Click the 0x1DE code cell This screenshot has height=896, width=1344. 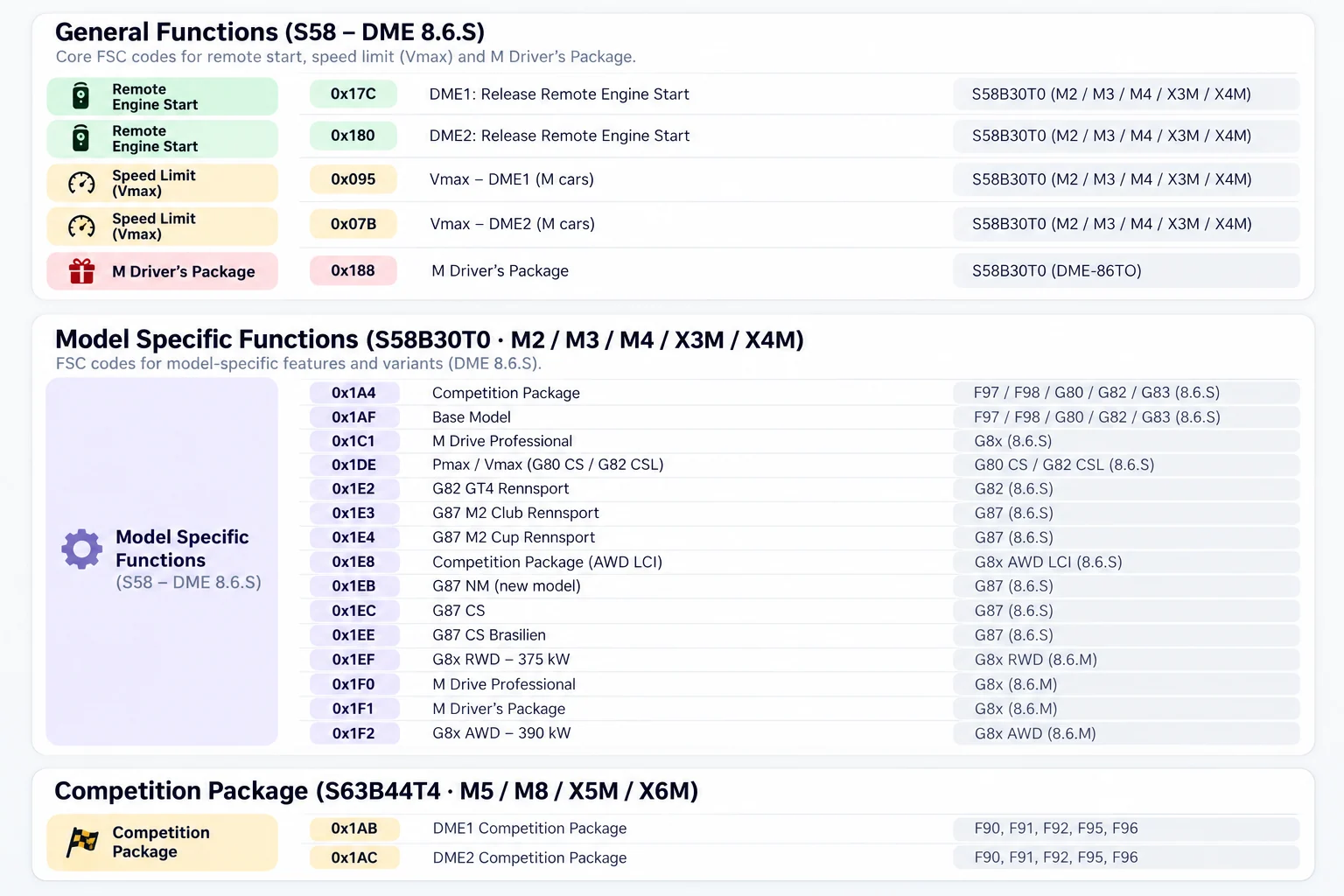pyautogui.click(x=354, y=465)
